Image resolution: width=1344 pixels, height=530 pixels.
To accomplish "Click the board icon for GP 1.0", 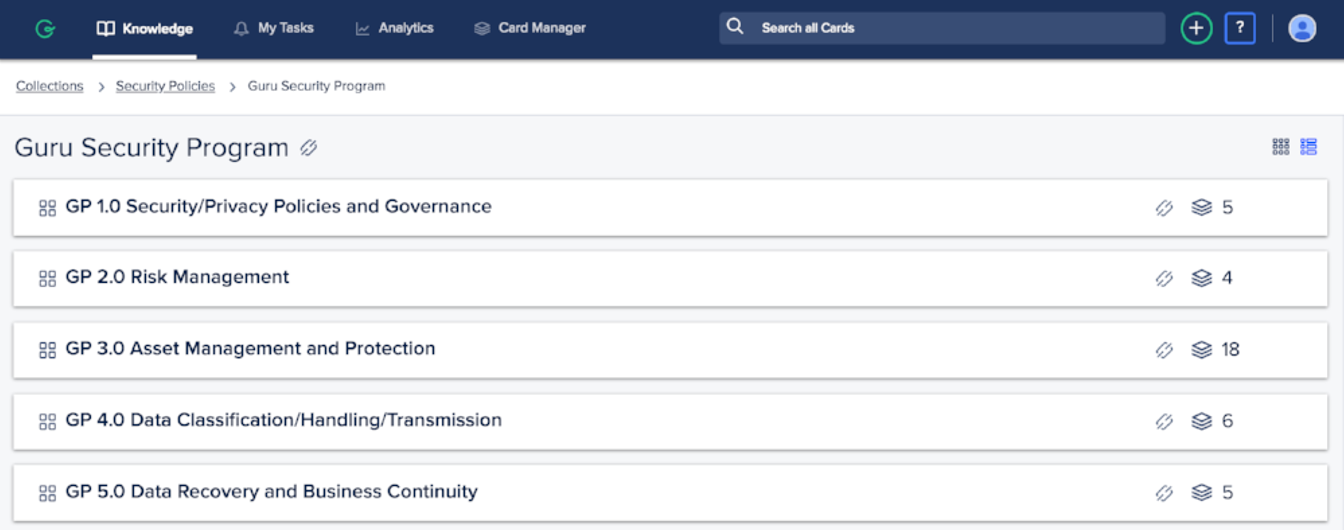I will click(47, 208).
